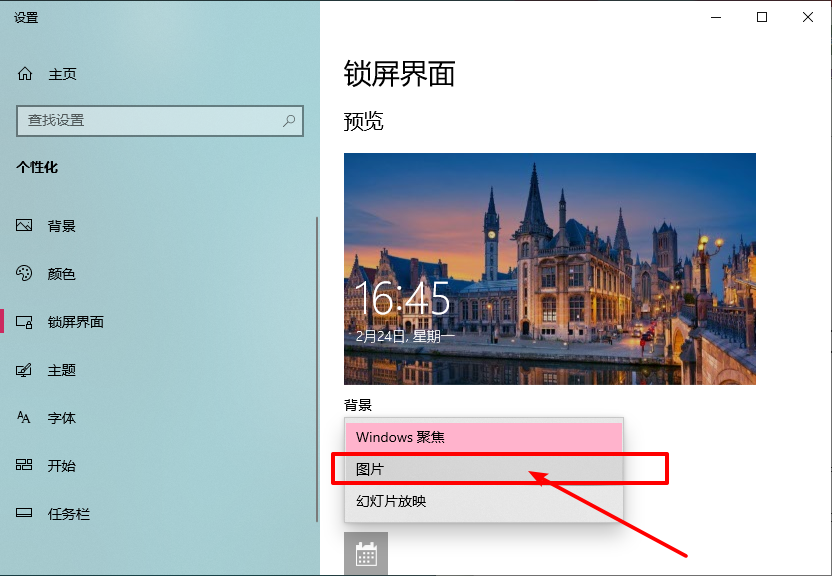Pick 幻灯片放映 from the background dropdown
Viewport: 832px width, 576px height.
[x=484, y=501]
